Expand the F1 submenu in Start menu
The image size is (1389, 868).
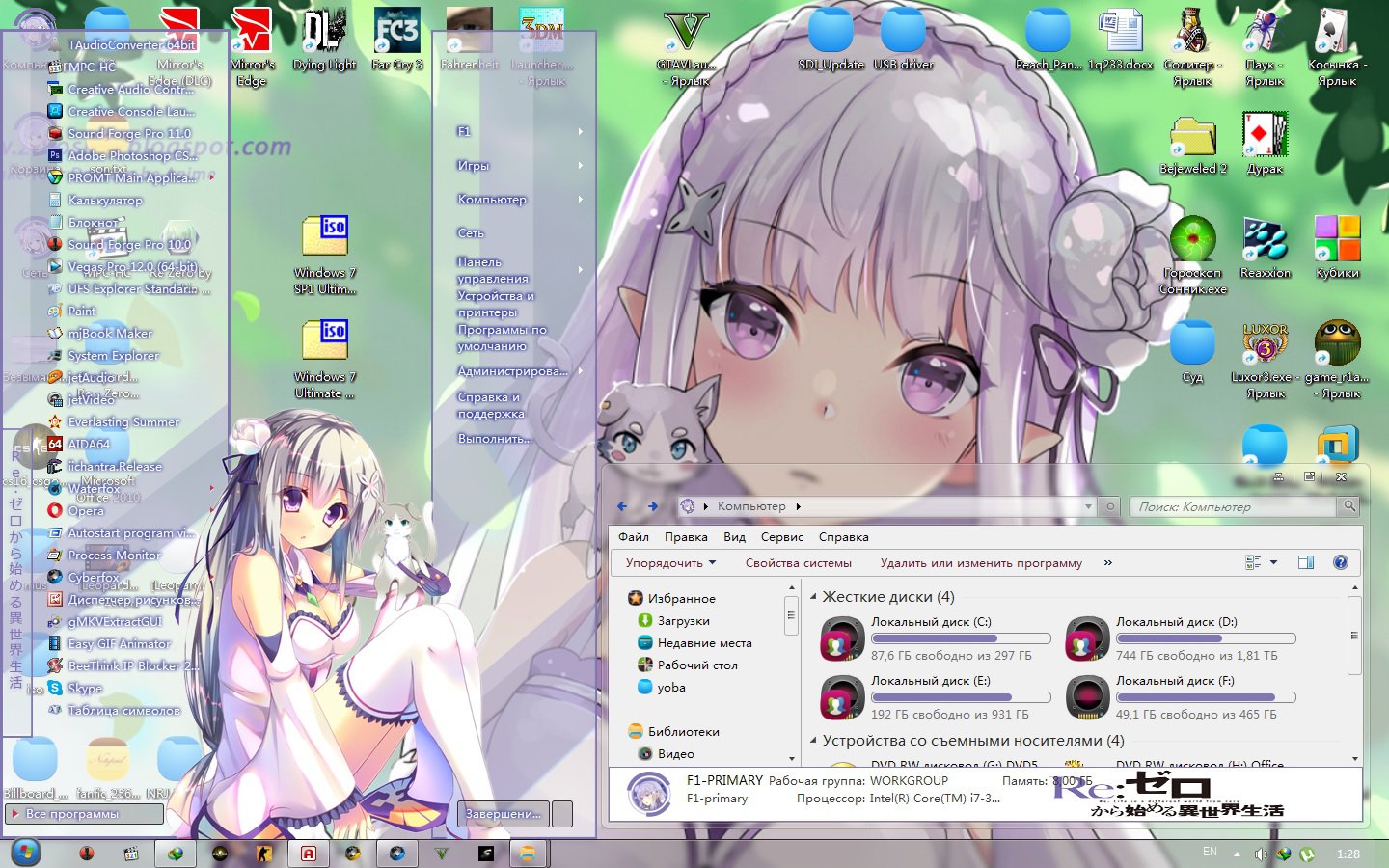coord(580,131)
